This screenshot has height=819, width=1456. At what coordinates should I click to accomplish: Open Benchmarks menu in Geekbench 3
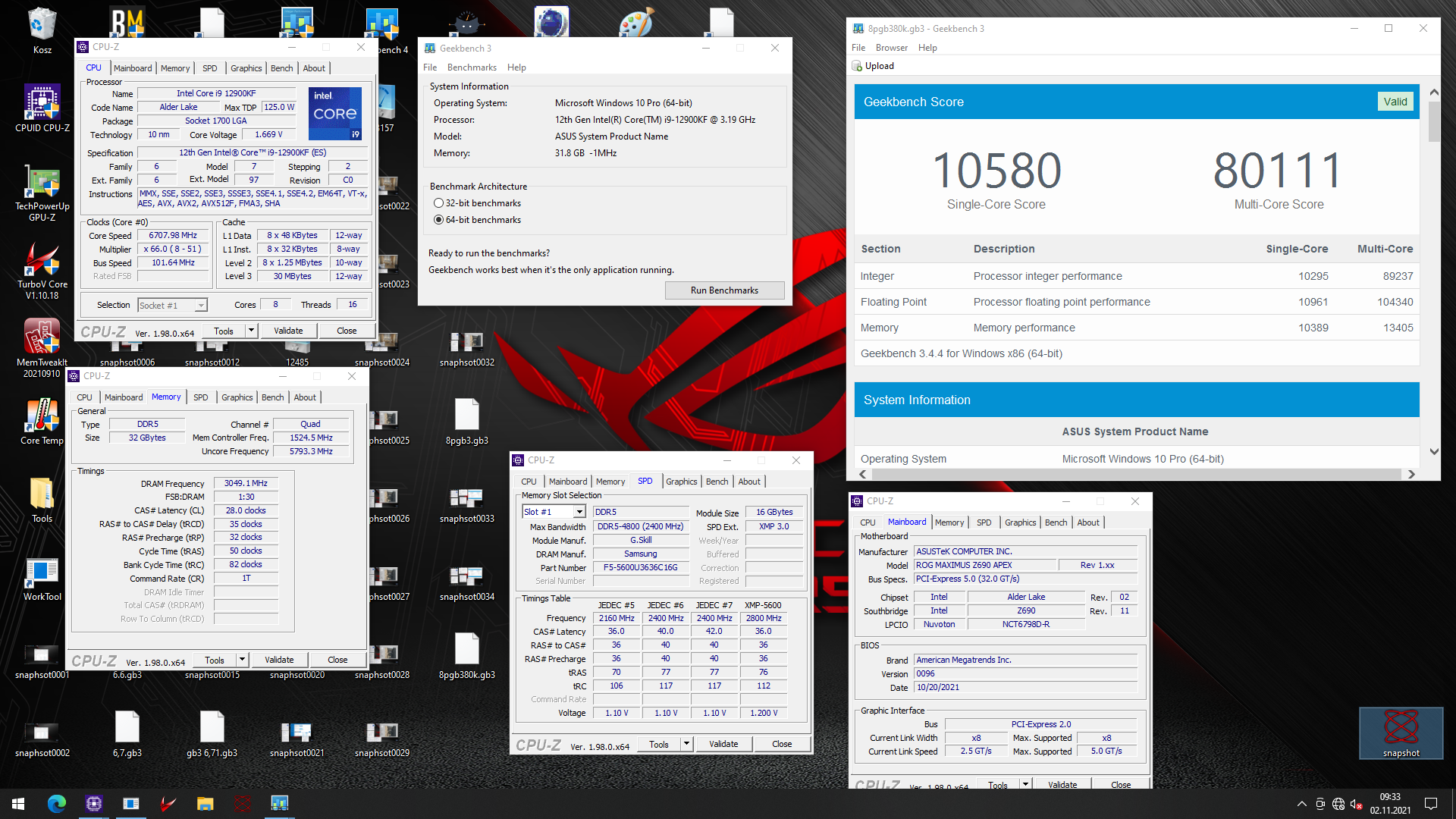point(472,67)
